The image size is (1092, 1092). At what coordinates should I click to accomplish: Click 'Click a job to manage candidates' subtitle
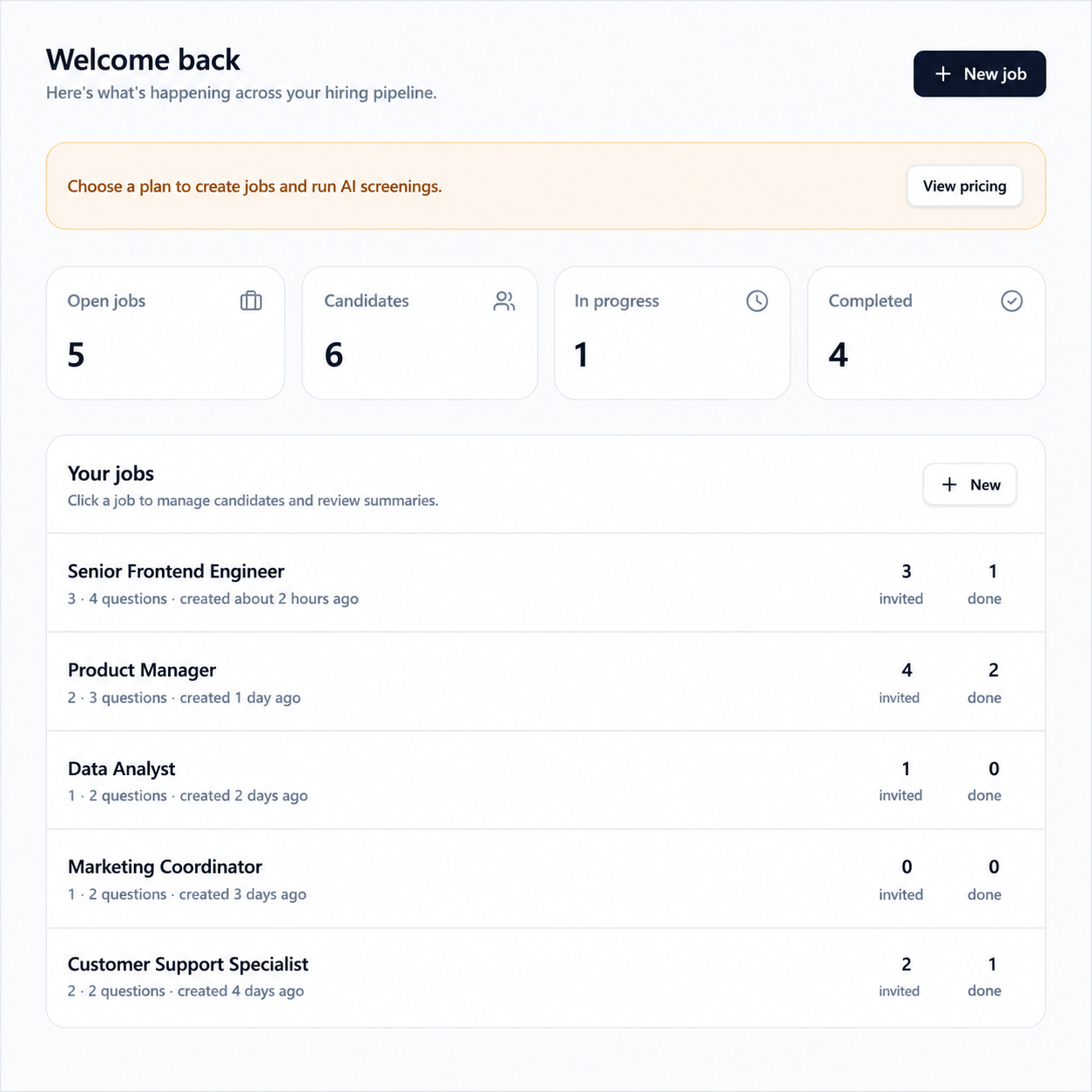(253, 501)
